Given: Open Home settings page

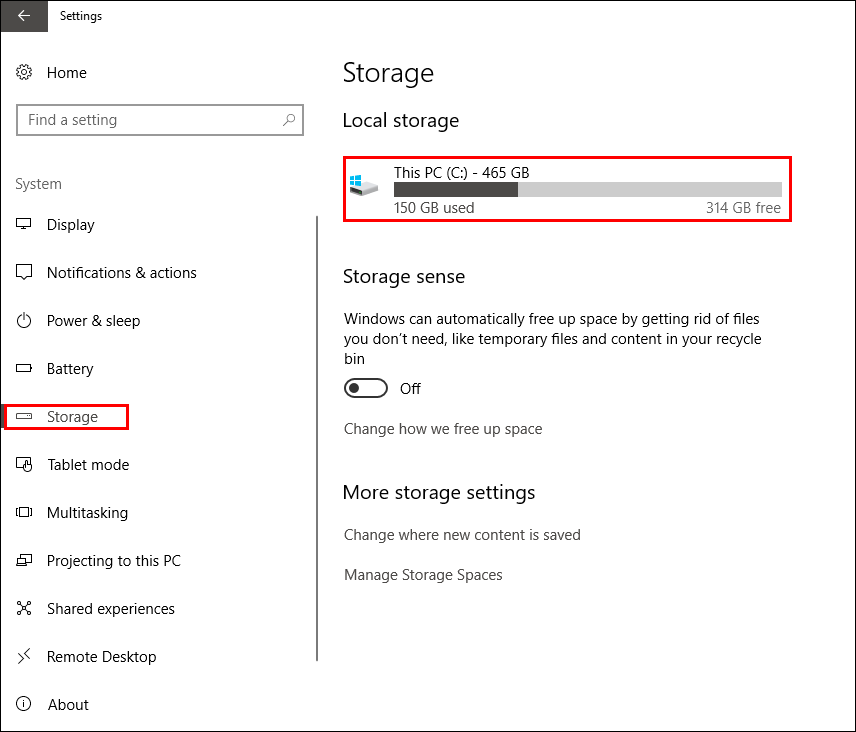Looking at the screenshot, I should [67, 73].
